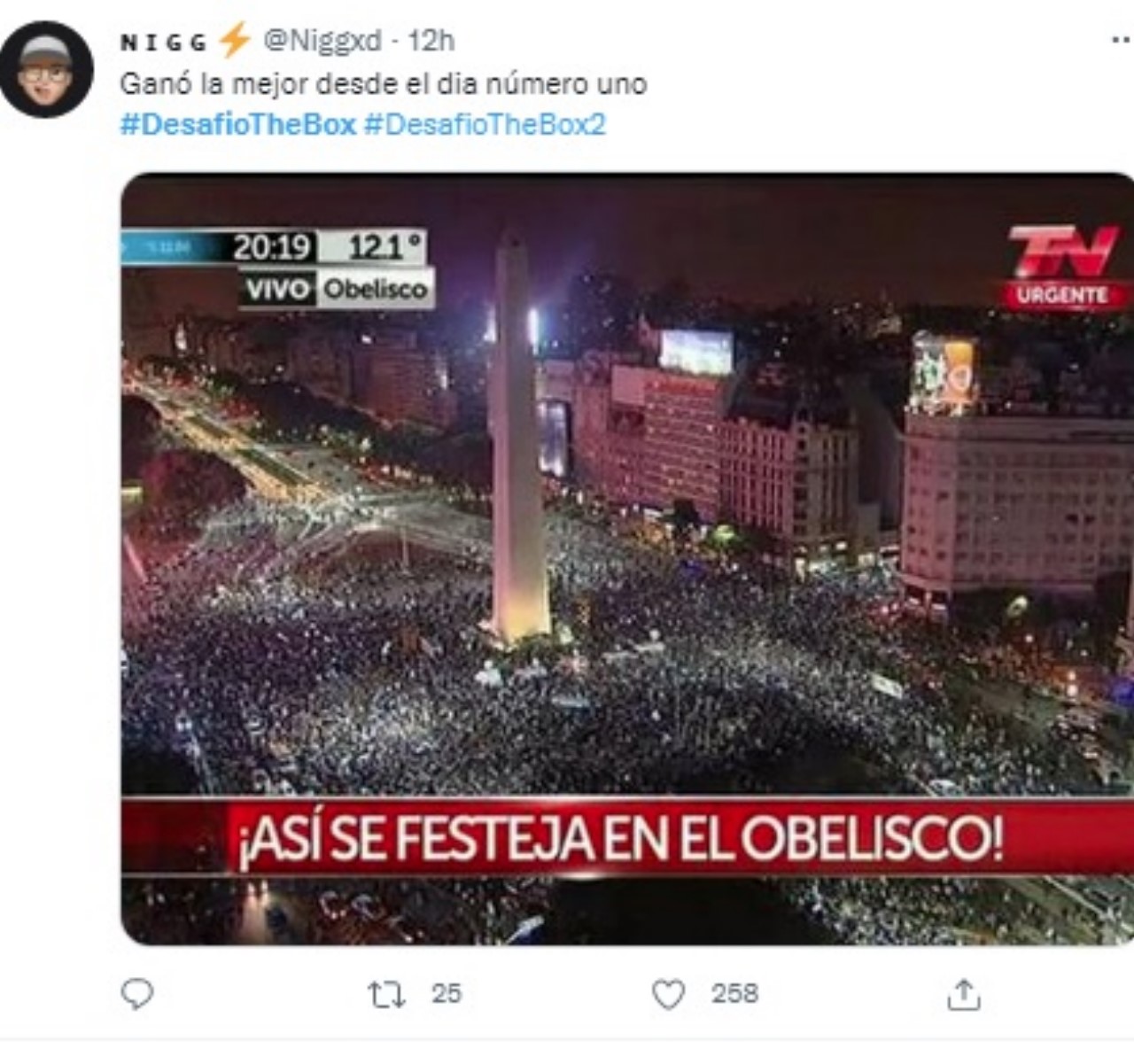This screenshot has width=1134, height=1064.
Task: Retweet this post using the arrows icon
Action: pos(387,994)
